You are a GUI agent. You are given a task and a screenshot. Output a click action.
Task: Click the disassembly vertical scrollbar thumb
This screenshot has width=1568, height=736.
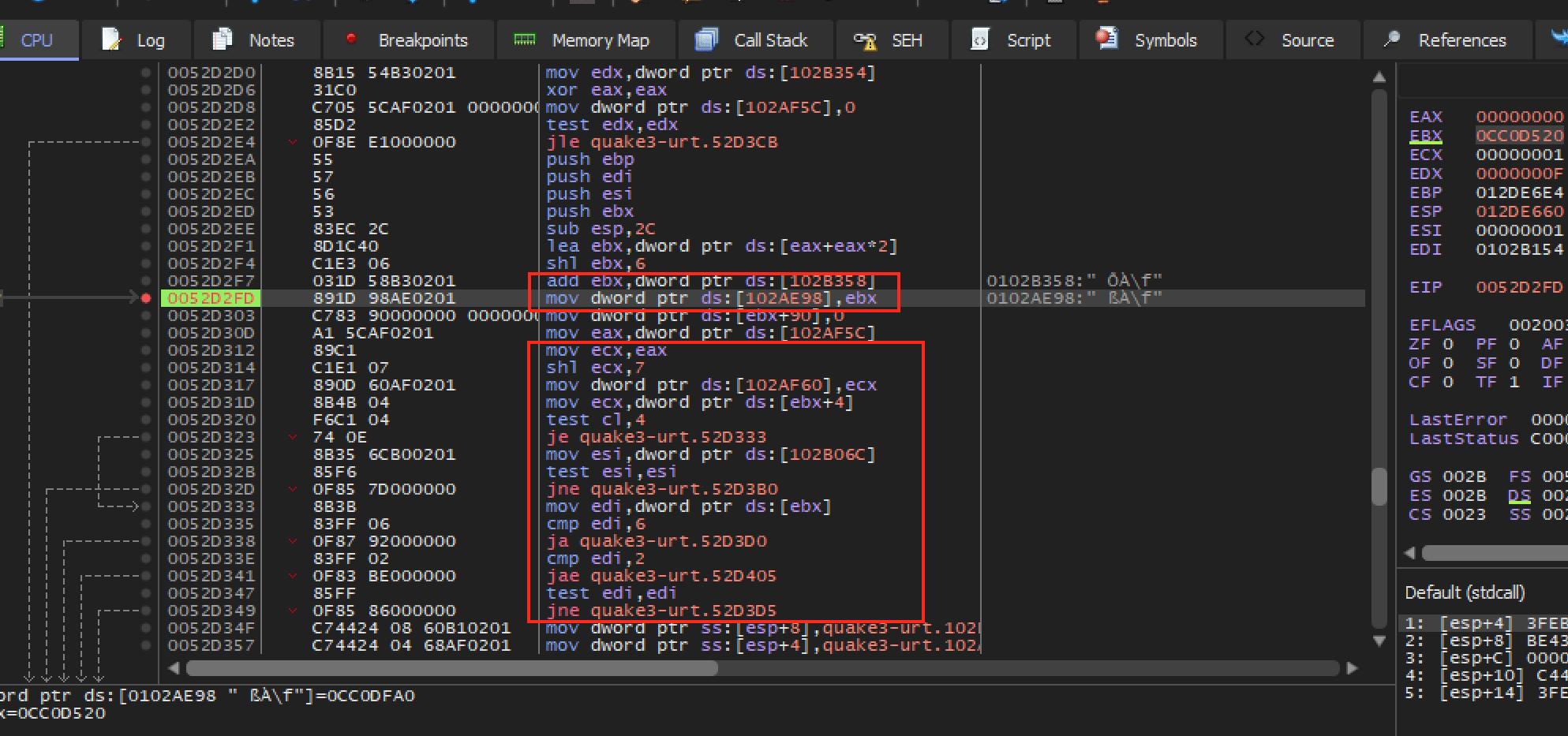coord(1379,487)
